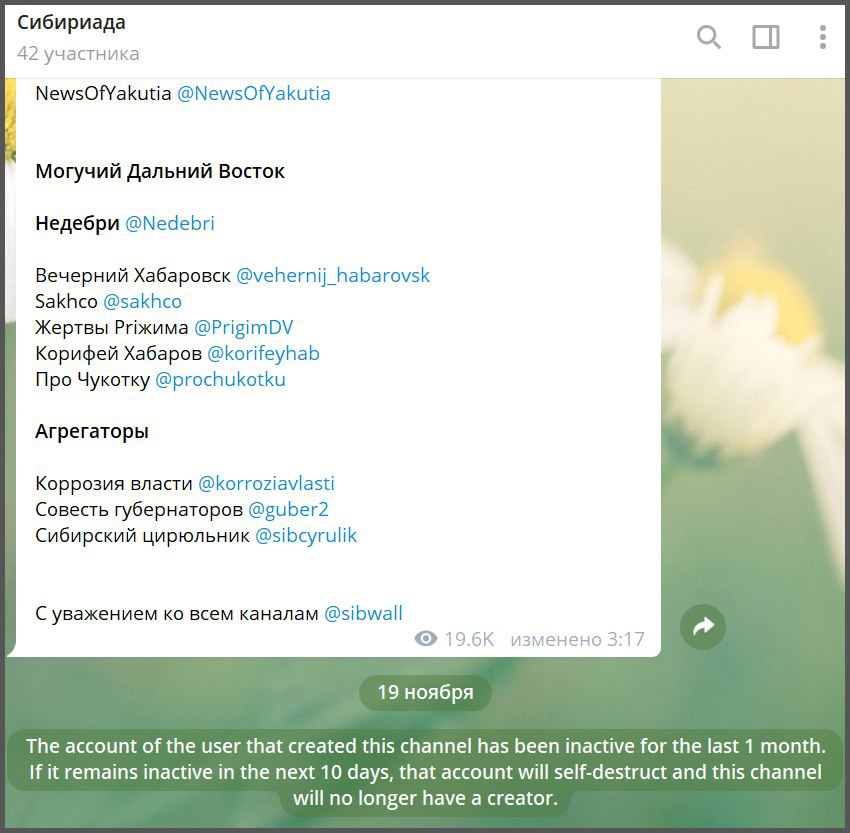Viewport: 850px width, 833px height.
Task: Open the search in channel icon
Action: pyautogui.click(x=709, y=37)
